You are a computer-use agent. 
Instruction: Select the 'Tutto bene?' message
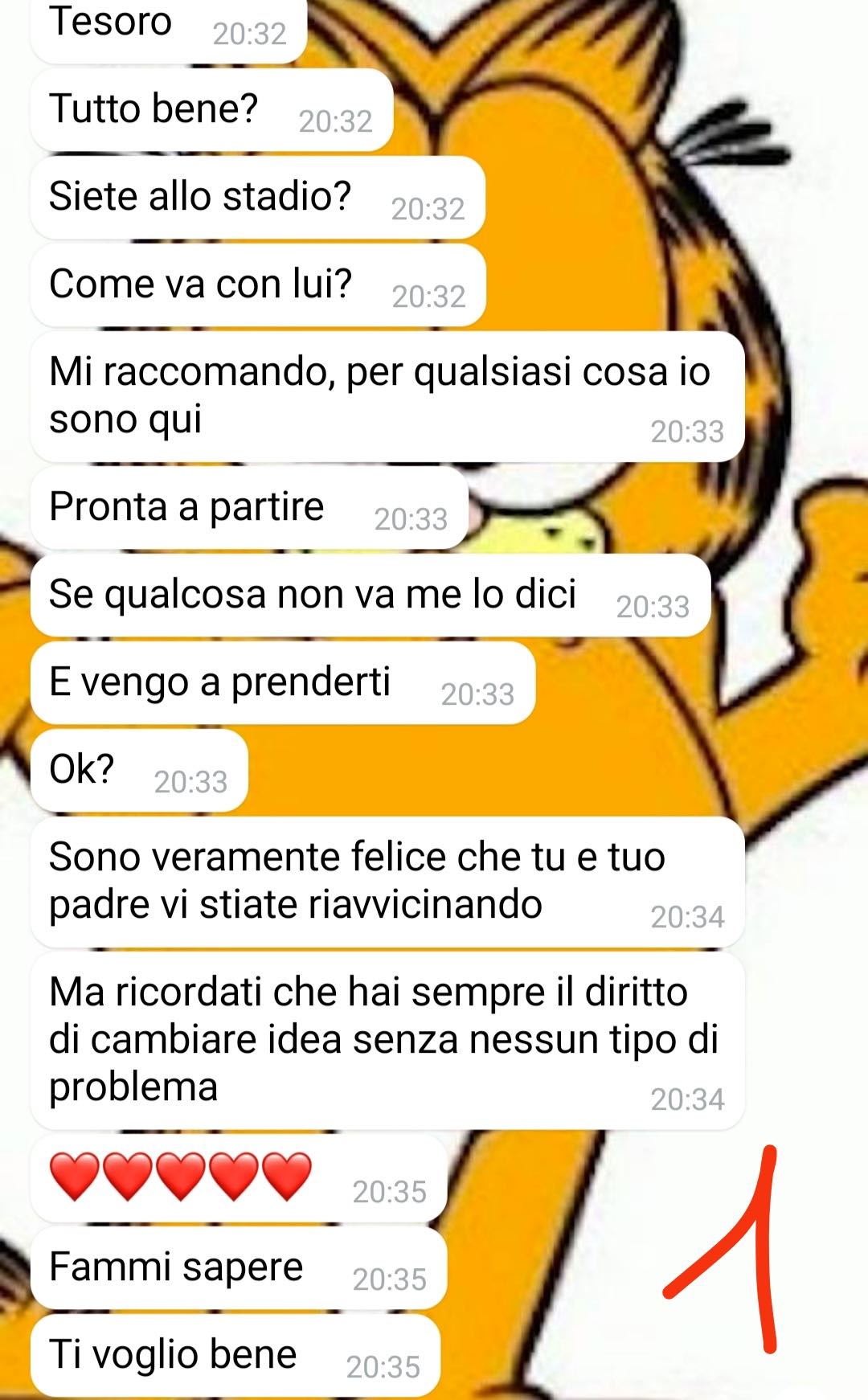212,109
